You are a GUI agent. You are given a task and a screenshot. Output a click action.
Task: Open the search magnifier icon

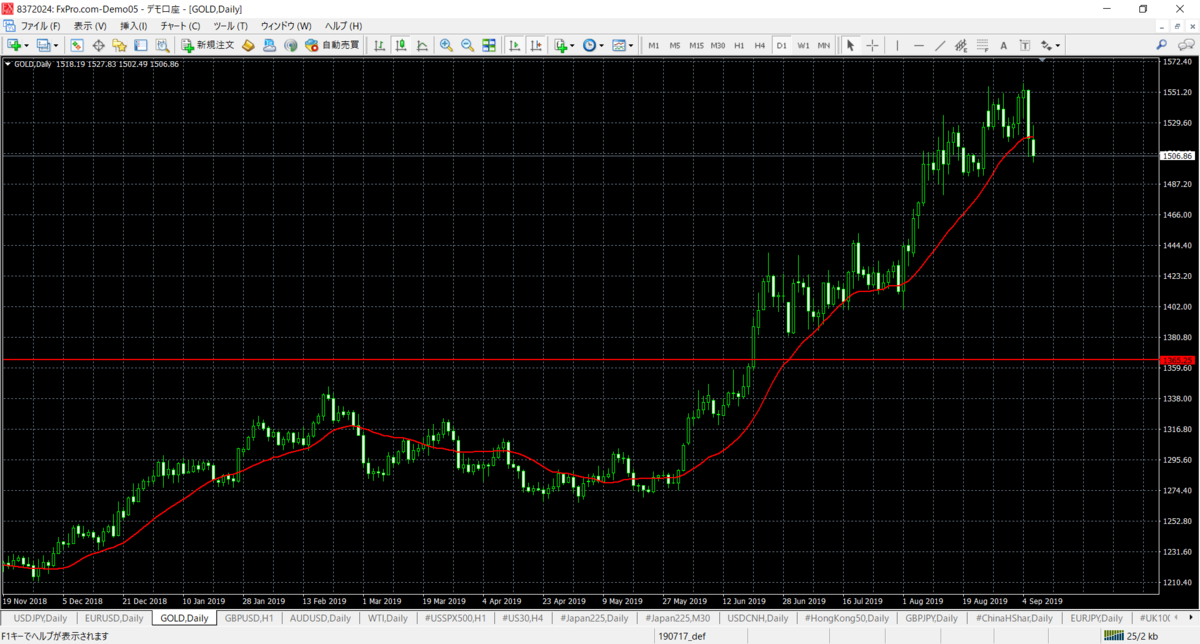click(x=1162, y=45)
